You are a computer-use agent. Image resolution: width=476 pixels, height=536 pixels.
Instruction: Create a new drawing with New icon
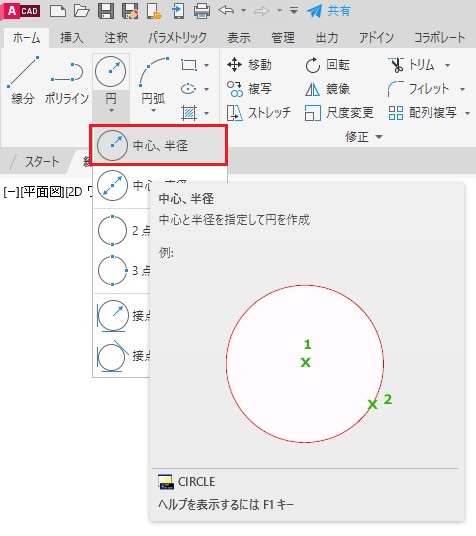(57, 11)
